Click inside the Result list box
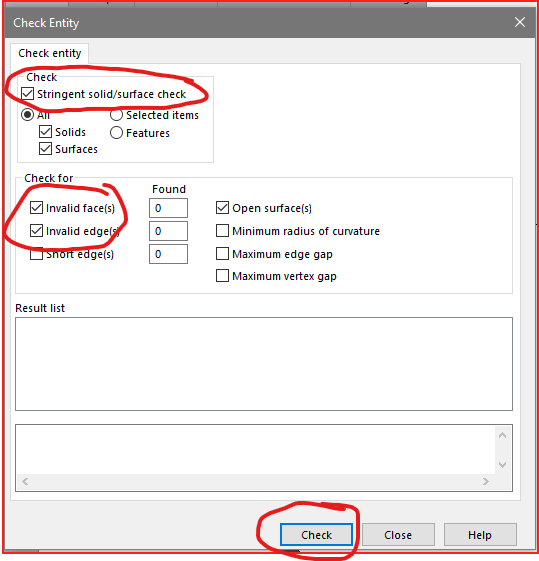 (x=264, y=364)
